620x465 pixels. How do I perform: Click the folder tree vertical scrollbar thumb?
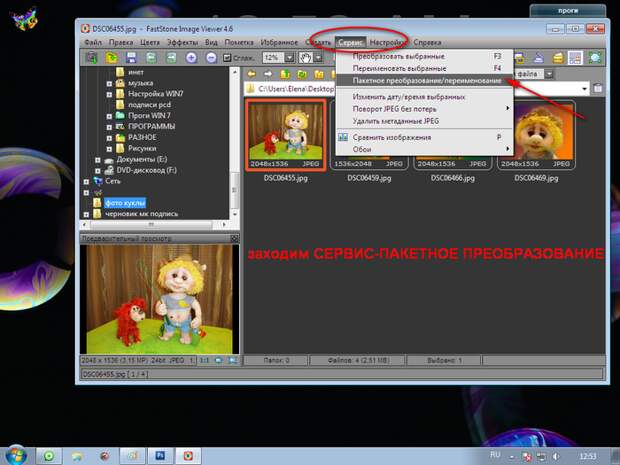coord(234,190)
